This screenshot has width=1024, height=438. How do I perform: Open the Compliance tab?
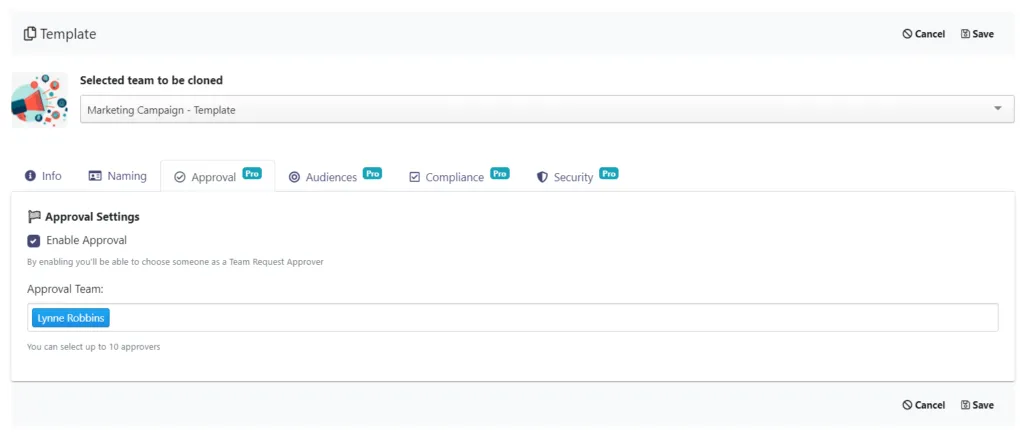coord(458,176)
